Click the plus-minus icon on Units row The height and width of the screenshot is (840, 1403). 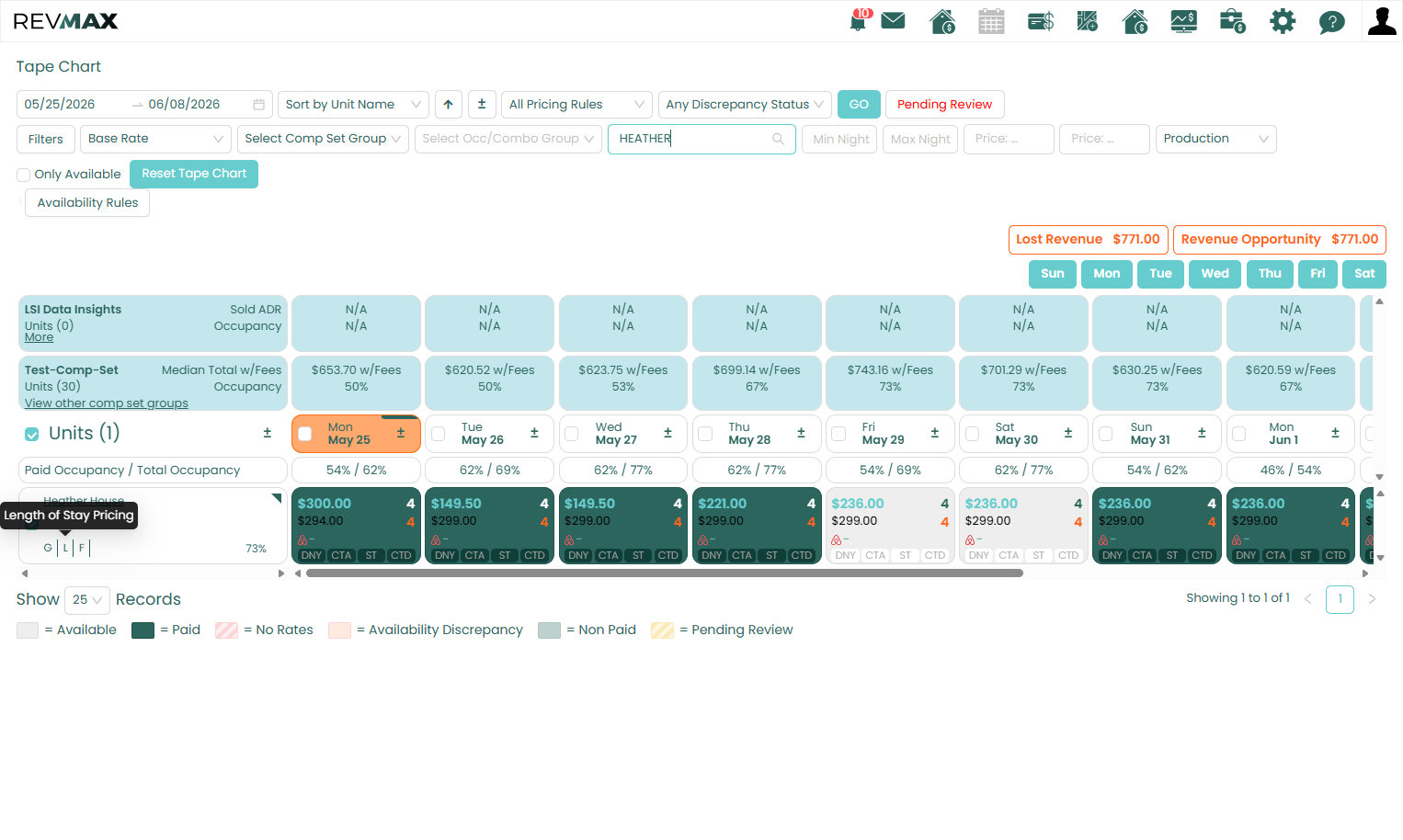coord(268,433)
